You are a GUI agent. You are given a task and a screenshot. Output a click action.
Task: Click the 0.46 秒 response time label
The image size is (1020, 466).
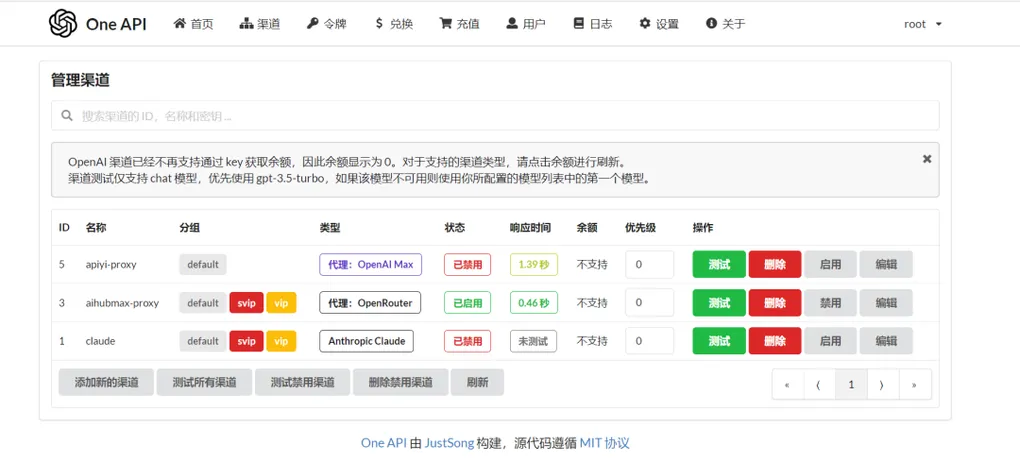[x=534, y=303]
